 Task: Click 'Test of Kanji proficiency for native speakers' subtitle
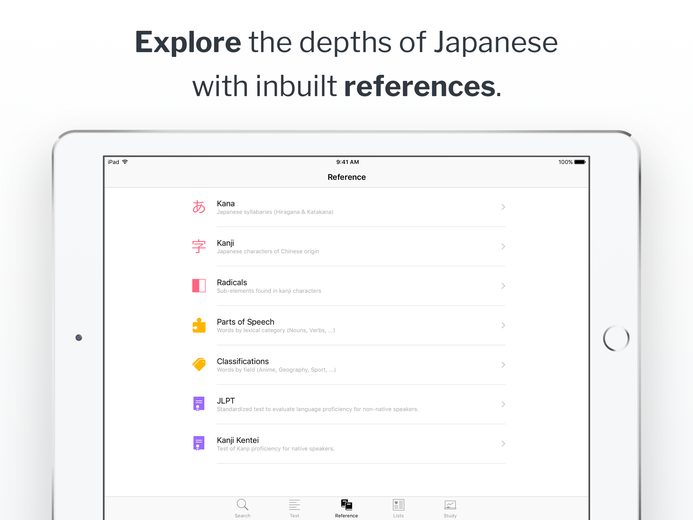[x=275, y=448]
